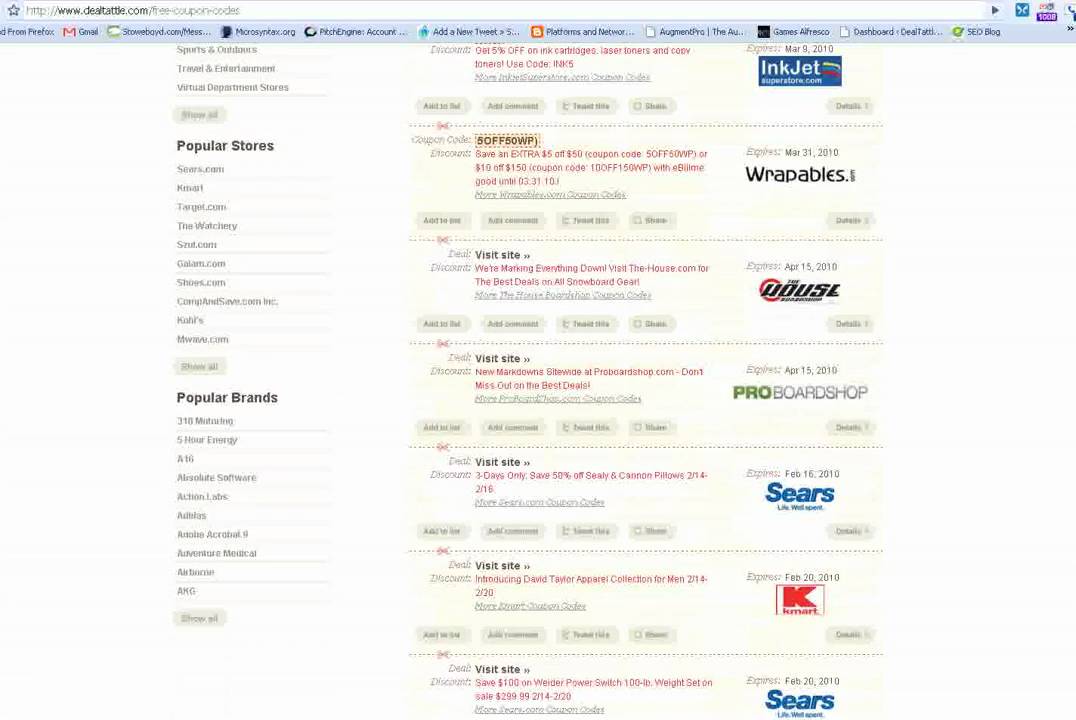Add the Wrapables coupon to list

tap(442, 220)
